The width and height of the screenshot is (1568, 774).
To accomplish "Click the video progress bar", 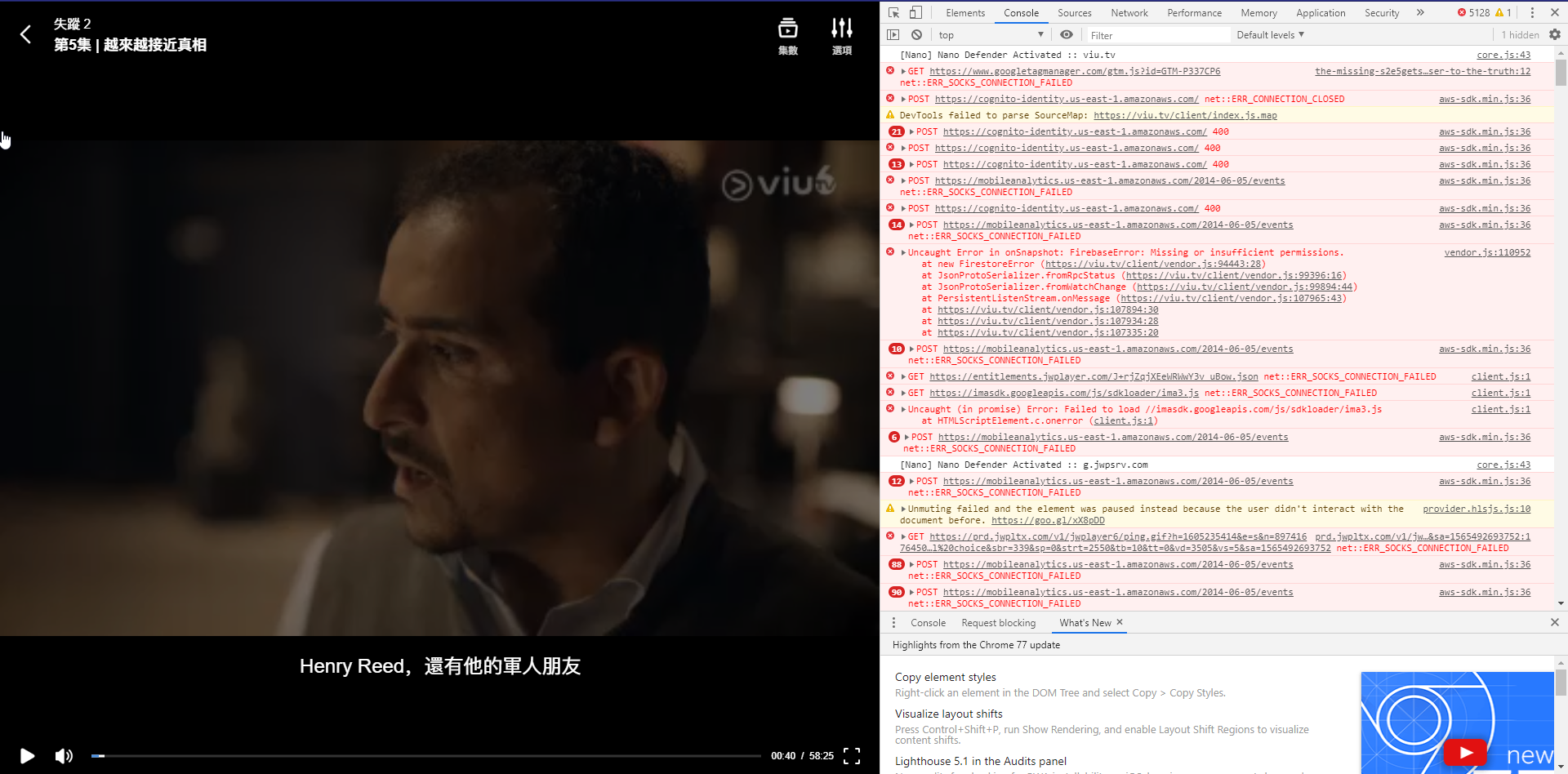I will (x=408, y=756).
